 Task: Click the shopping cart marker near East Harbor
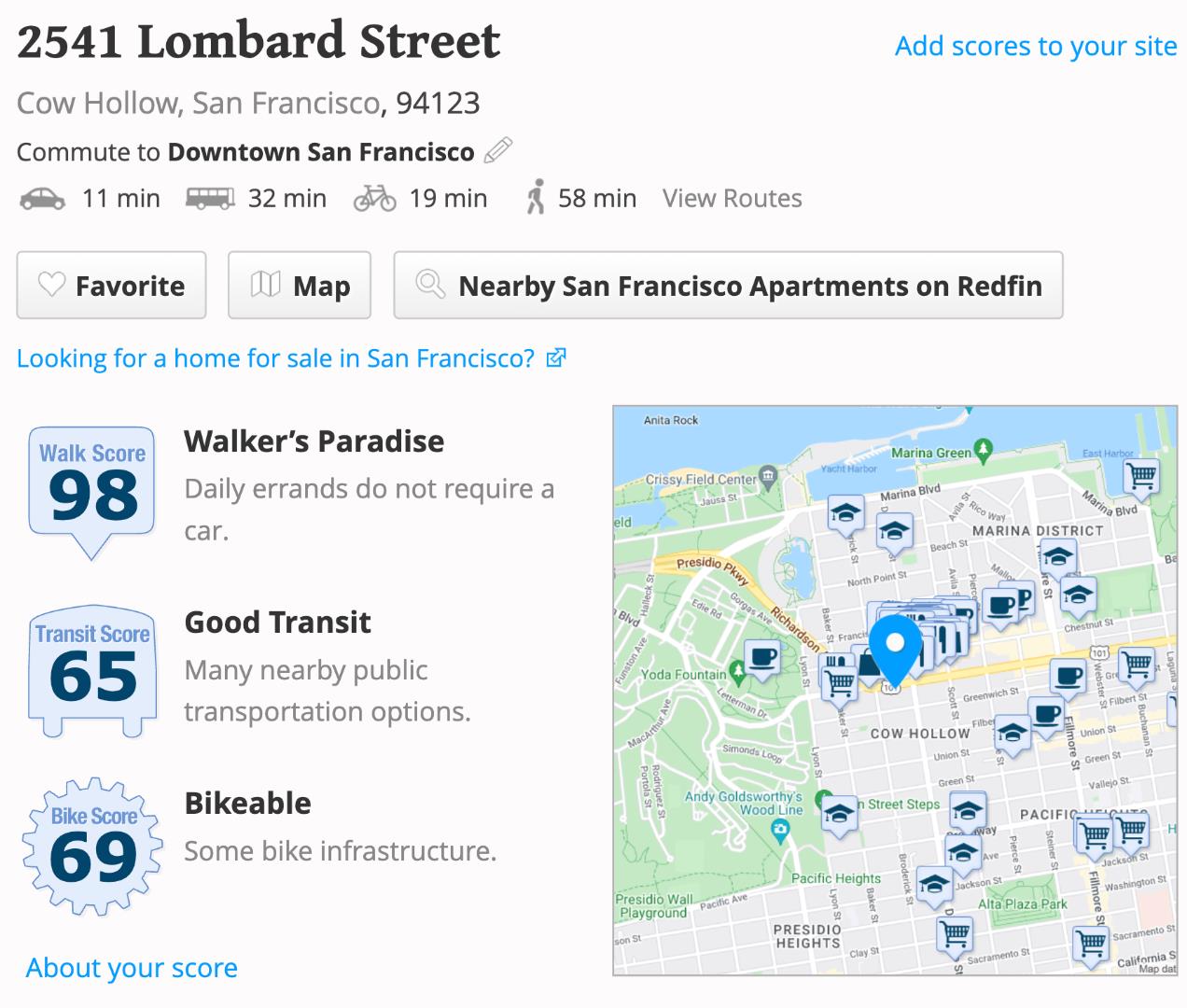tap(1141, 476)
